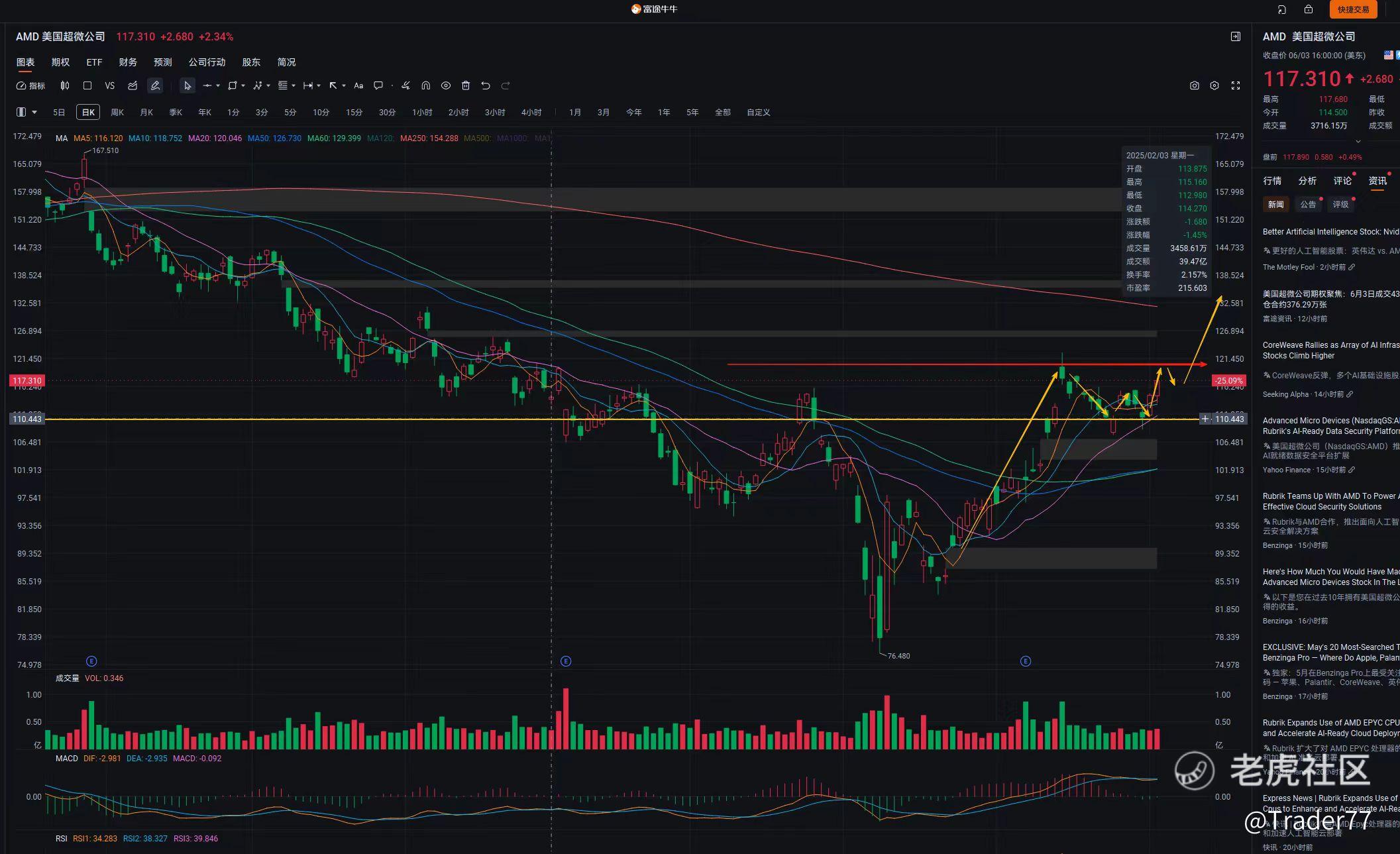Enter fullscreen chart mode
This screenshot has height=854, width=1400.
pos(1236,85)
